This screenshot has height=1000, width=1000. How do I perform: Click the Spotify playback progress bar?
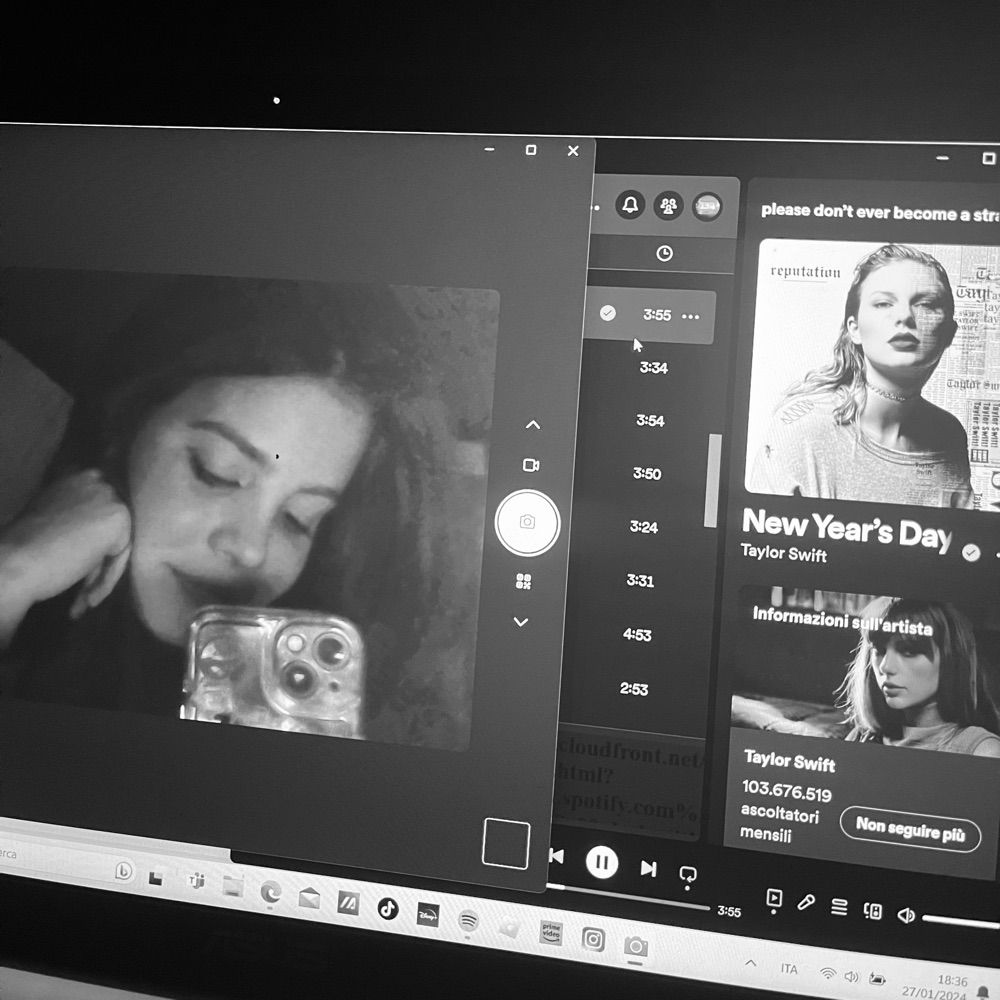pos(629,897)
